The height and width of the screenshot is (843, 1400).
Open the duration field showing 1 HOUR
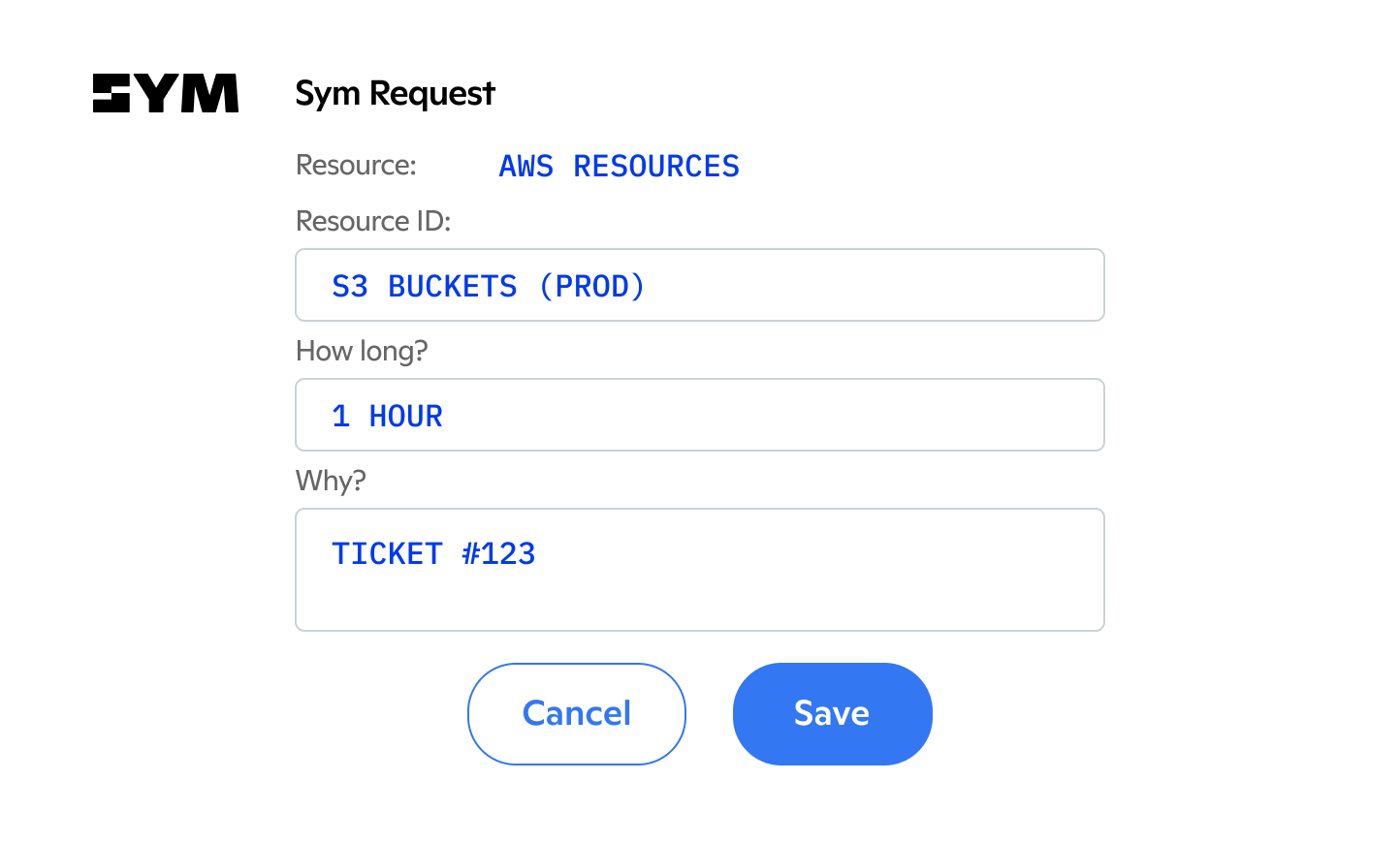pos(699,414)
